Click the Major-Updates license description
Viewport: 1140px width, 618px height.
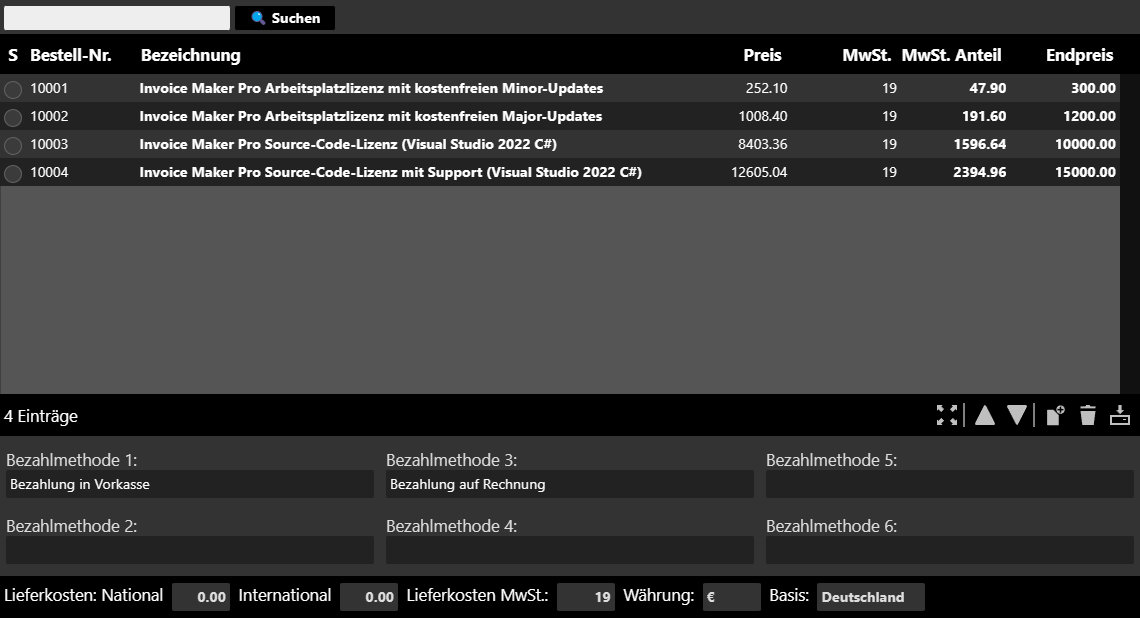[x=371, y=116]
